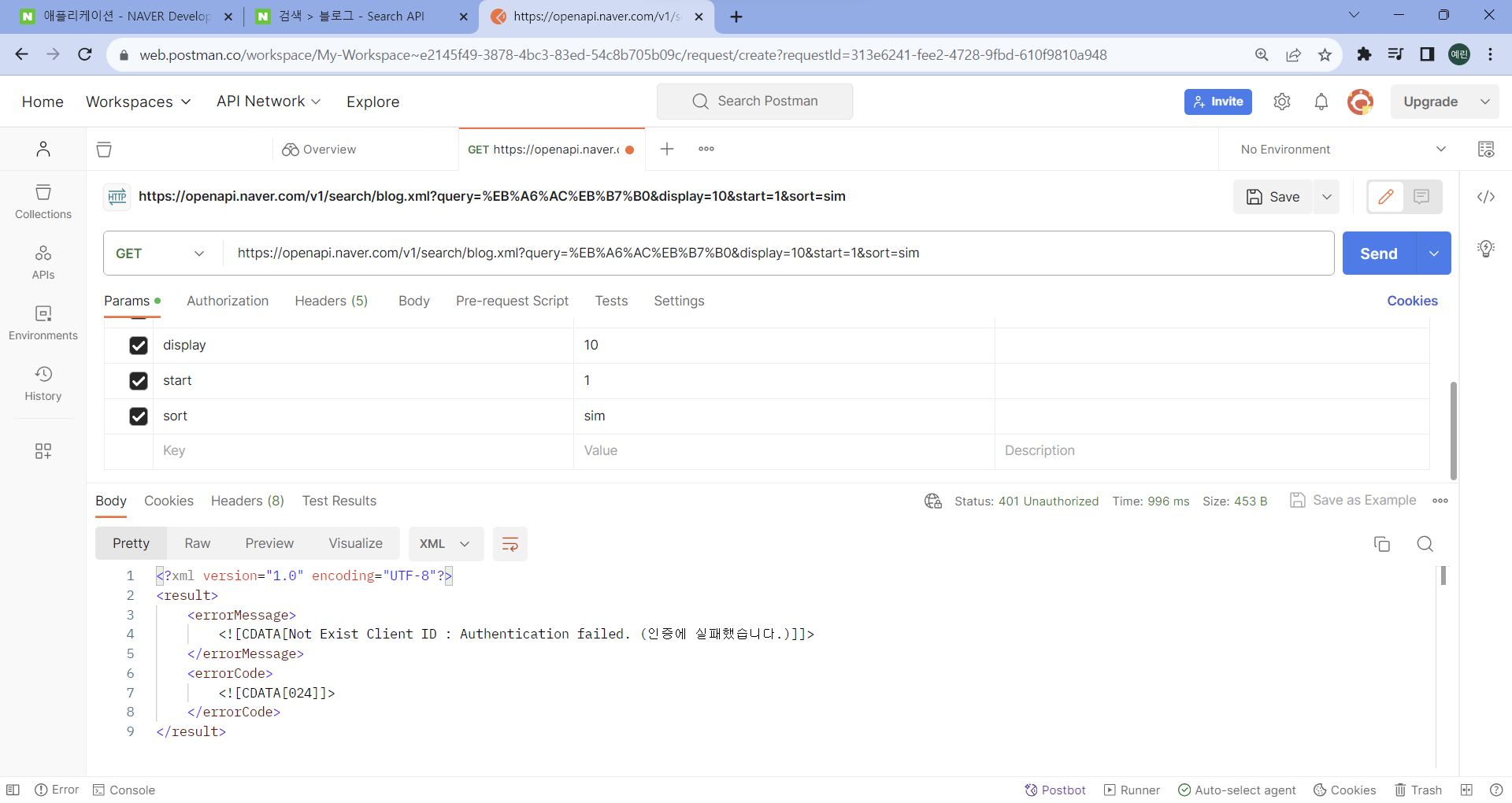
Task: Click the browser bookmark star icon
Action: click(1325, 54)
